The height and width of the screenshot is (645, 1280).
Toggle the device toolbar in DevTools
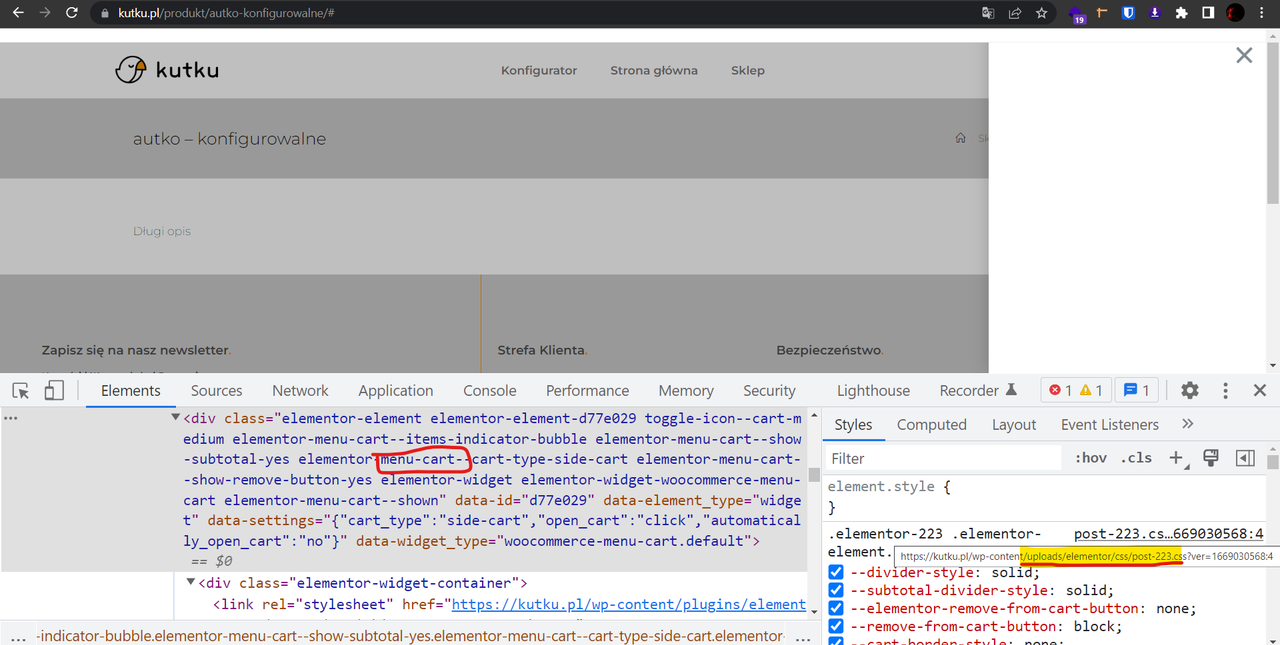[x=54, y=390]
